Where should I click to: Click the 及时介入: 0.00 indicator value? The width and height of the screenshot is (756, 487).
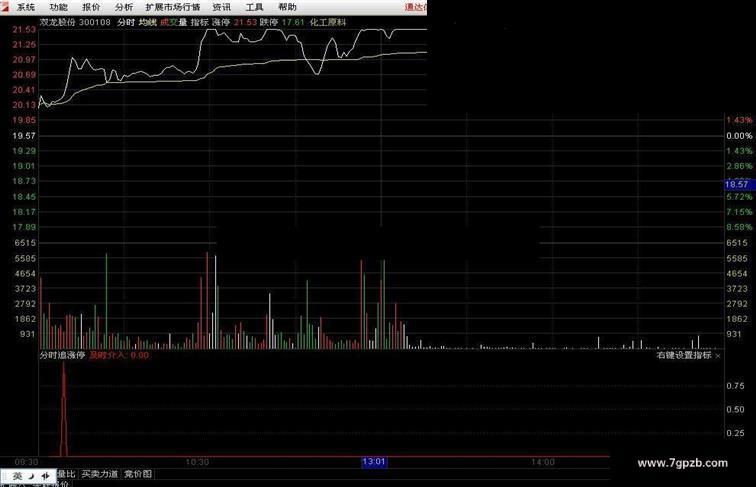(x=119, y=355)
